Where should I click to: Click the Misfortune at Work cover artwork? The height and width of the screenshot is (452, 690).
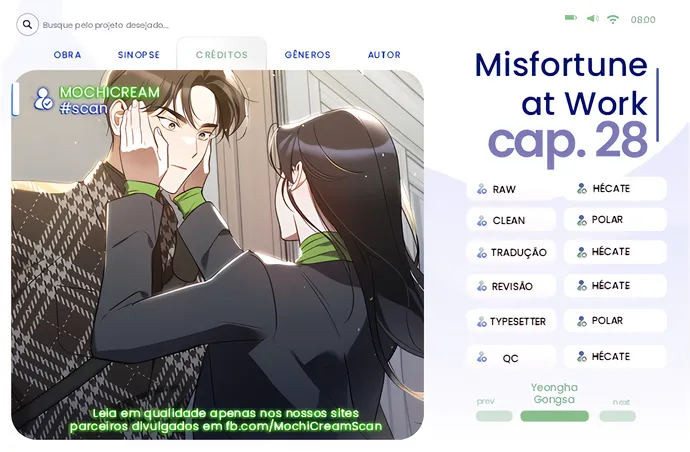(x=217, y=254)
